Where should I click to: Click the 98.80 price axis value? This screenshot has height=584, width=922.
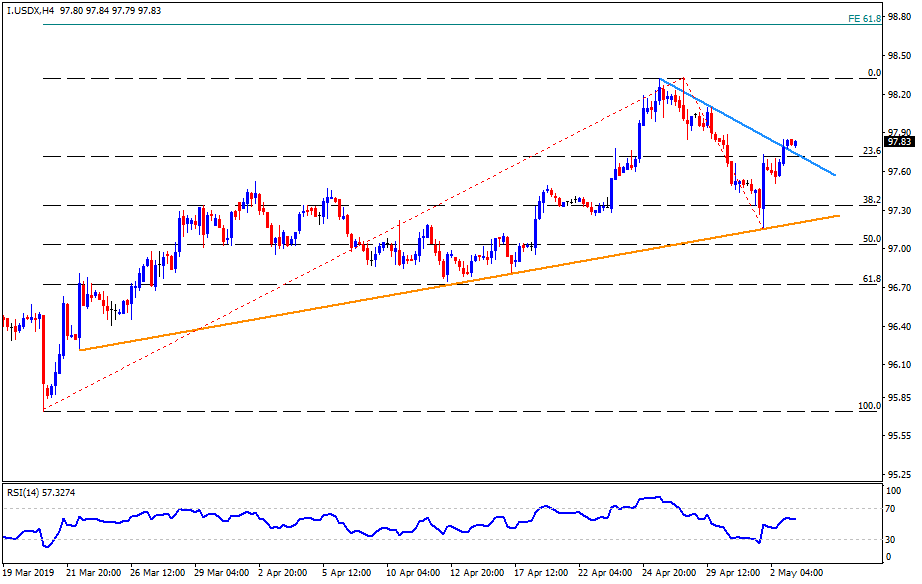(x=899, y=17)
